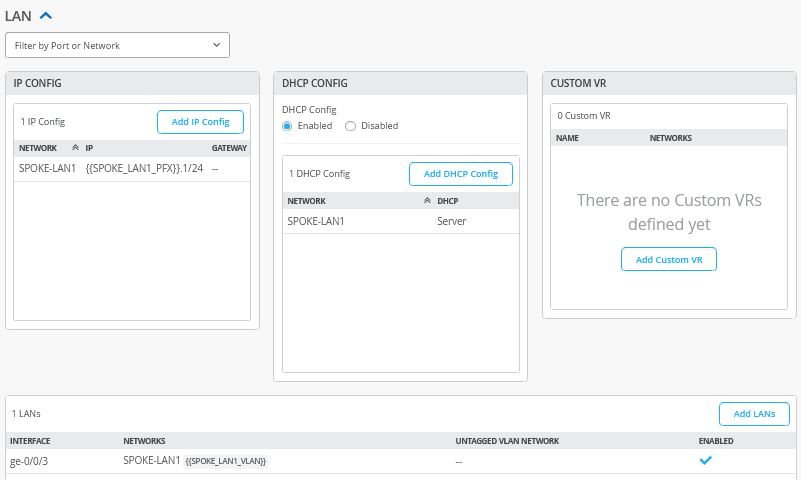The width and height of the screenshot is (801, 480).
Task: Click GATEWAY column header in IP Config
Action: [x=229, y=148]
